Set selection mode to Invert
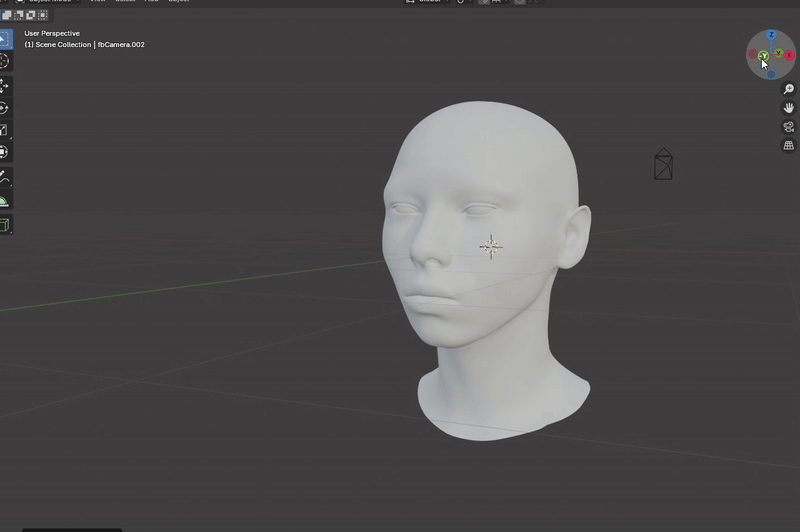 [31, 15]
